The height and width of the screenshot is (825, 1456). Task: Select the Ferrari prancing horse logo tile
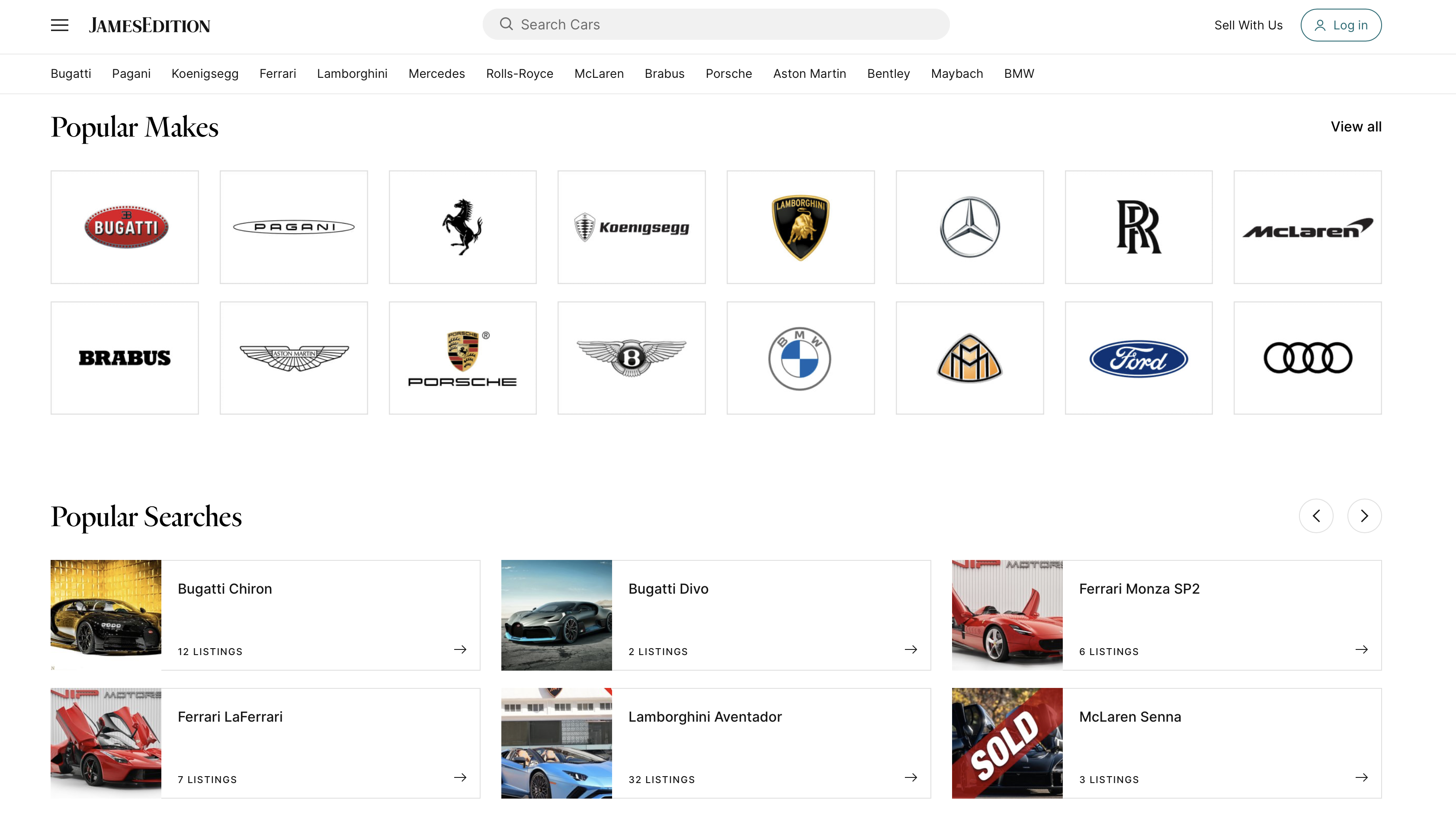point(462,227)
